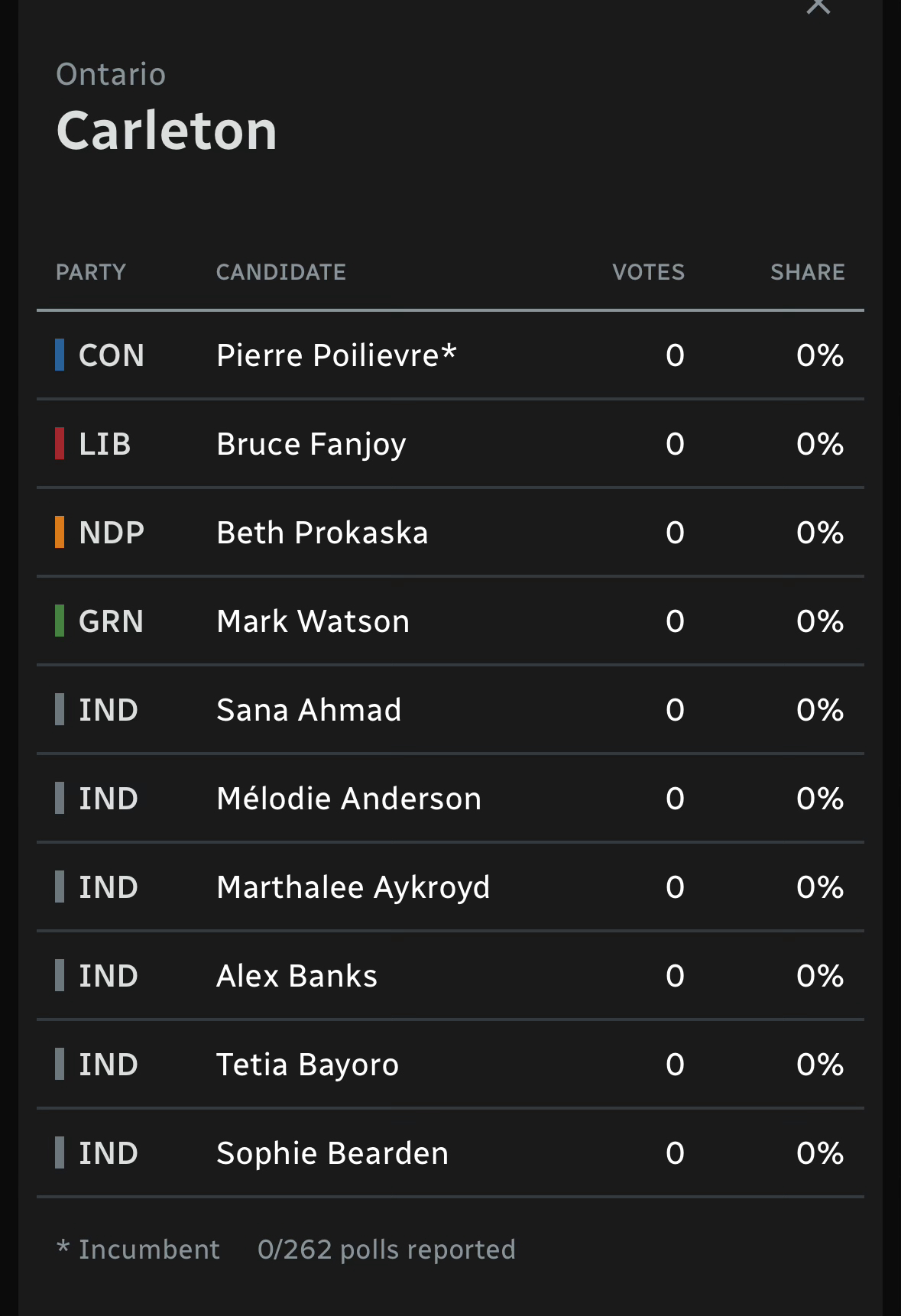Image resolution: width=901 pixels, height=1316 pixels.
Task: Open Mark Watson's candidate row
Action: click(x=313, y=621)
